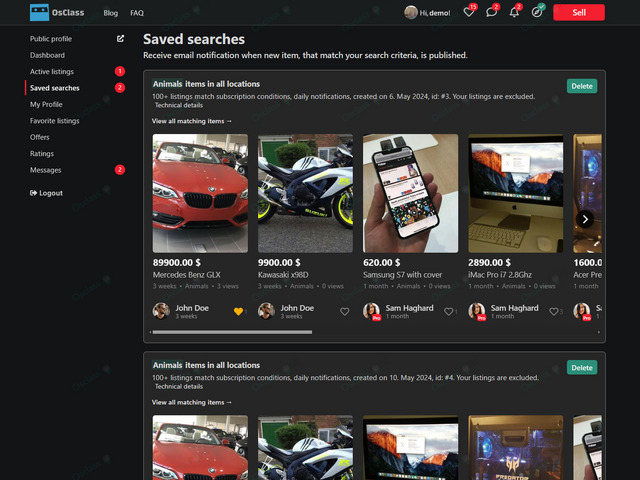Open Active listings in sidebar
This screenshot has width=640, height=480.
(52, 71)
